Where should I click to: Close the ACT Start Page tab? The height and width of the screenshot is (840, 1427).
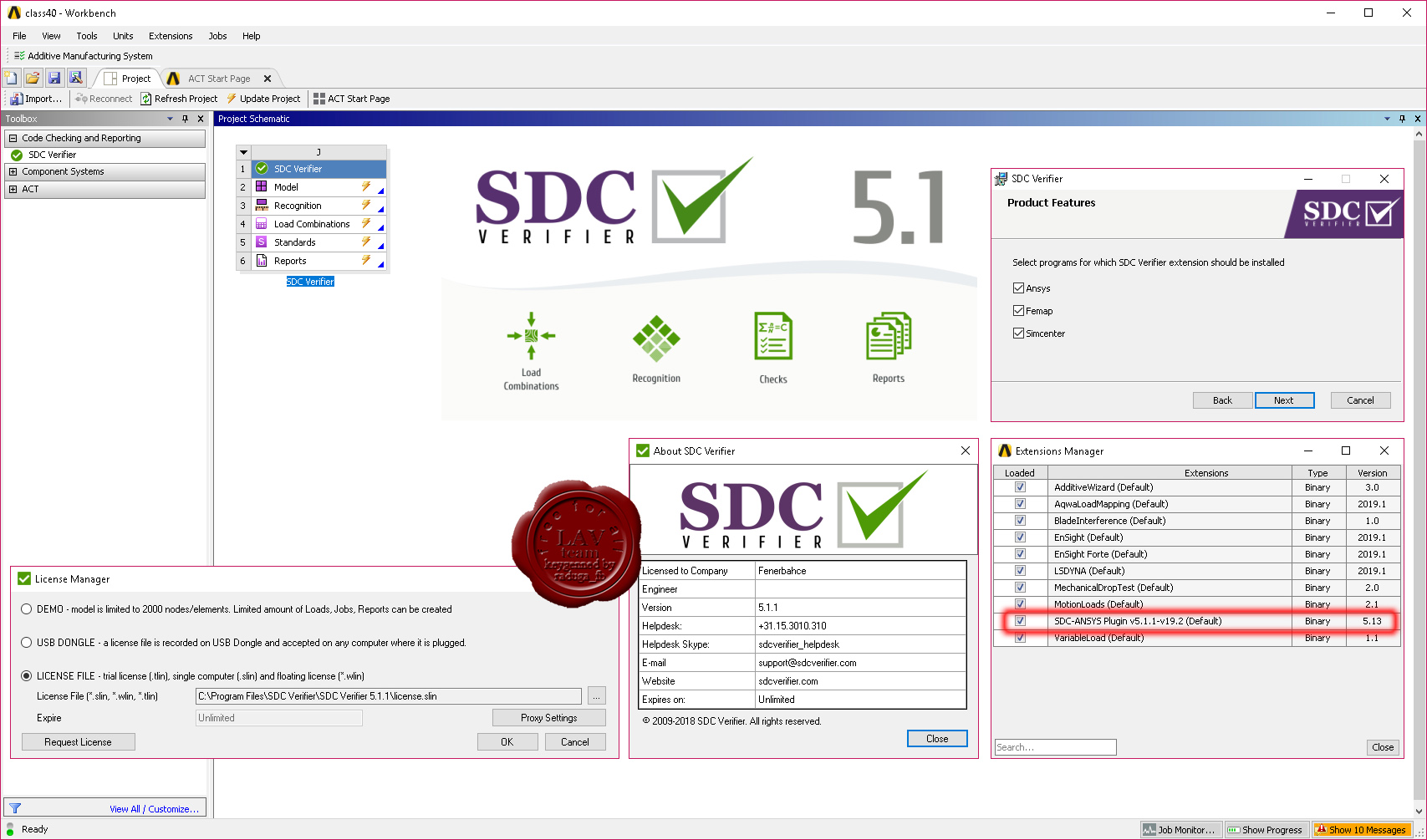[x=268, y=79]
